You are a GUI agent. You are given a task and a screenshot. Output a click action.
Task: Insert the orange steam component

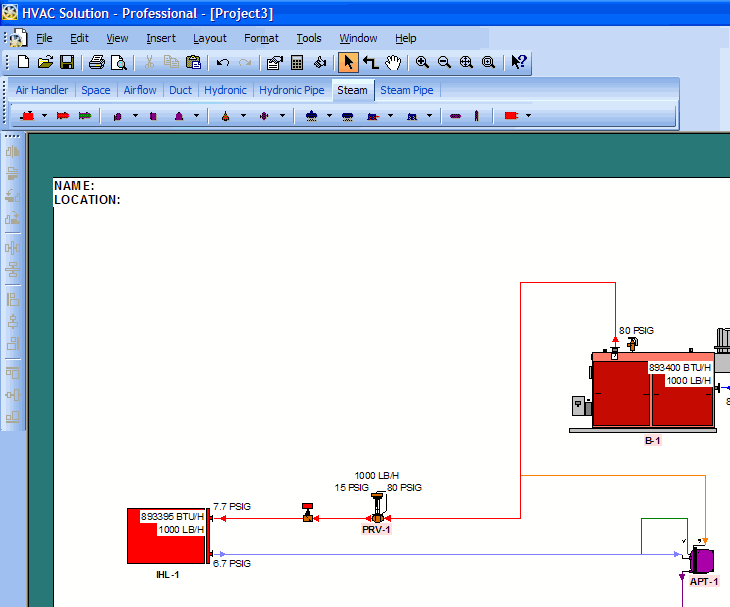click(226, 116)
